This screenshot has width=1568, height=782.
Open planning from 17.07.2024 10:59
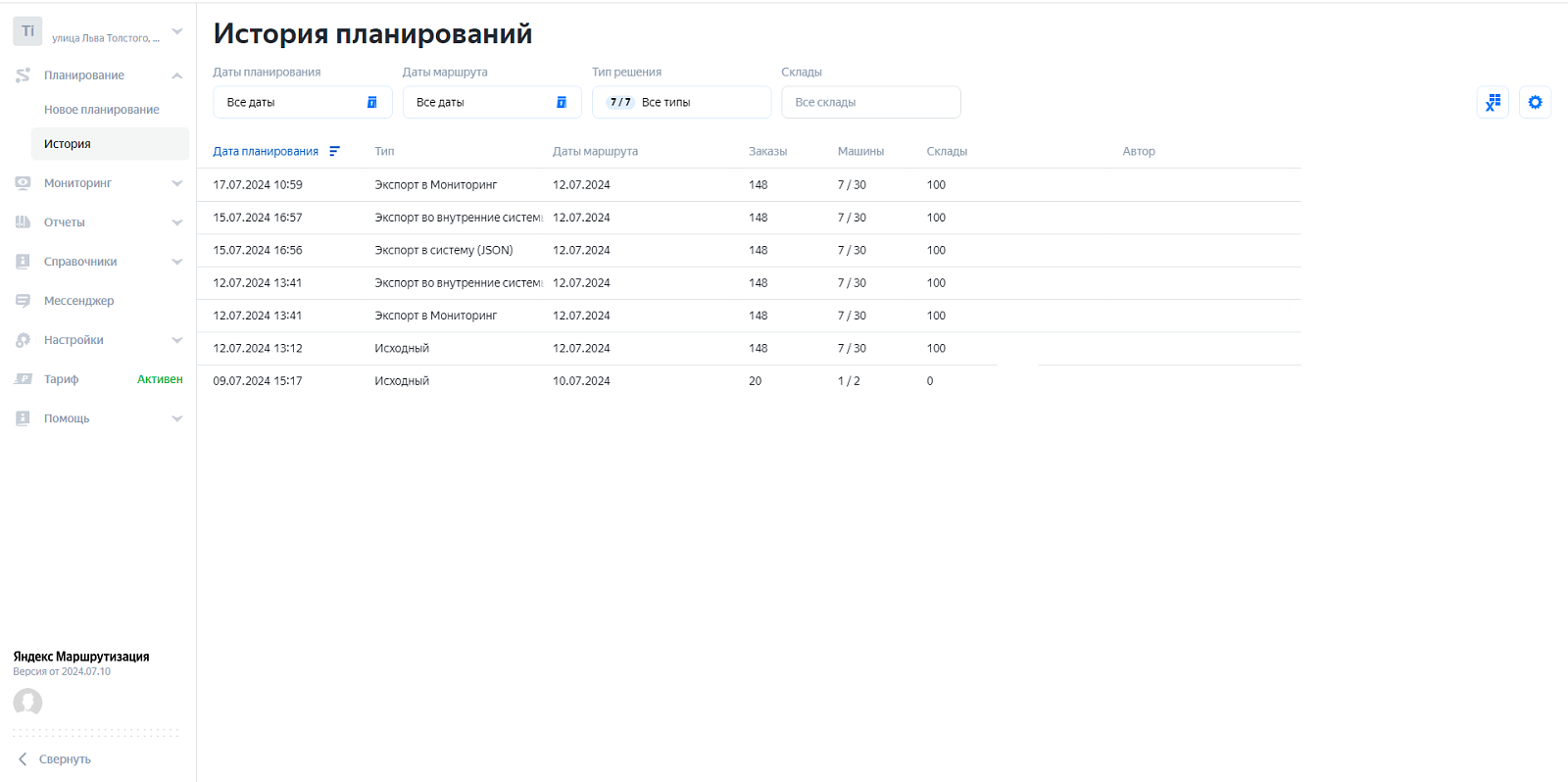pyautogui.click(x=749, y=185)
